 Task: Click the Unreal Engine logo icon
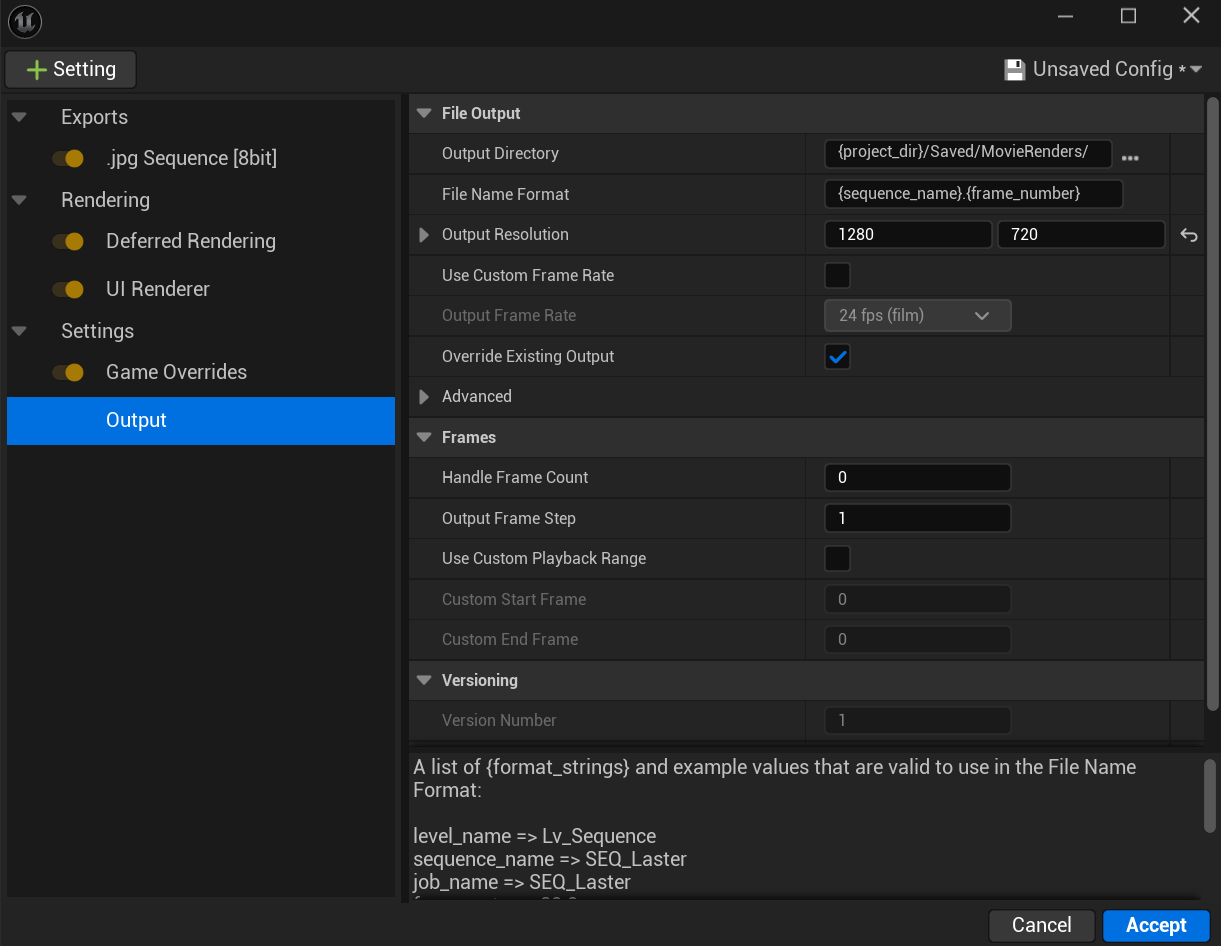point(25,21)
